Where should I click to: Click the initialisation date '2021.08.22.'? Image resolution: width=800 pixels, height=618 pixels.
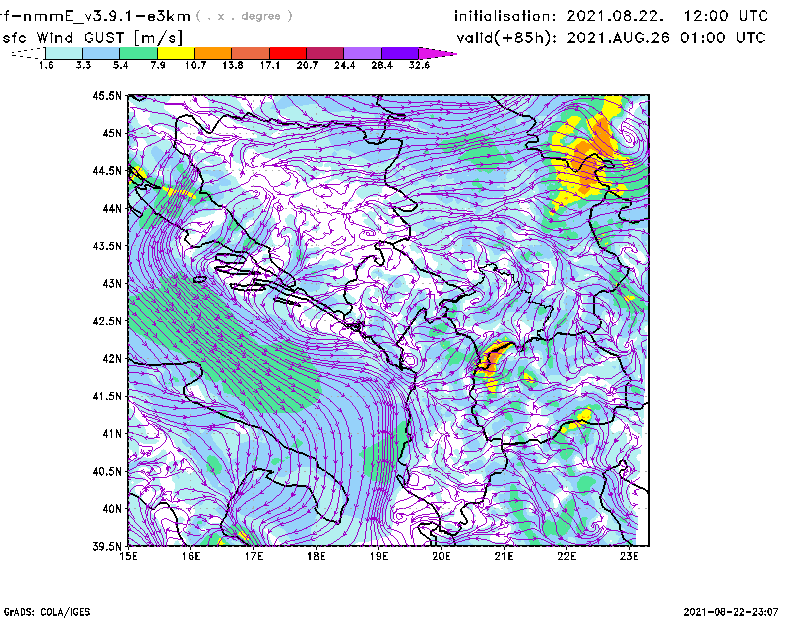coord(615,16)
